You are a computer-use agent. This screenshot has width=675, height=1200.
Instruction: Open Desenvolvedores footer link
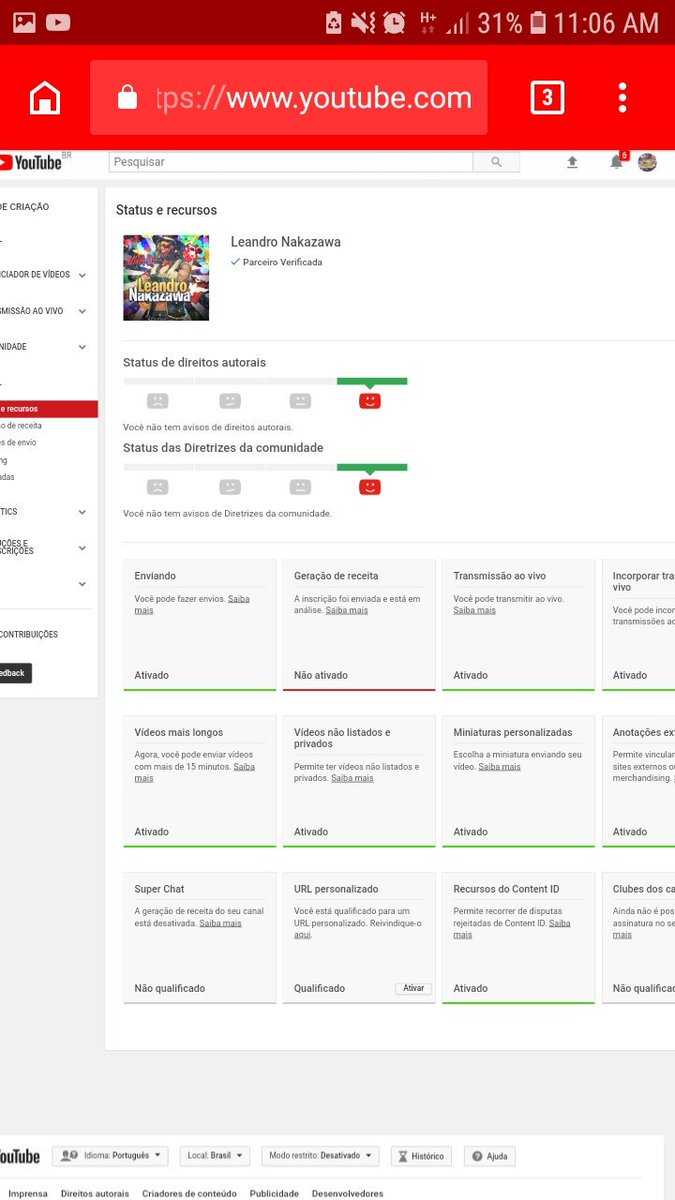coord(348,1193)
